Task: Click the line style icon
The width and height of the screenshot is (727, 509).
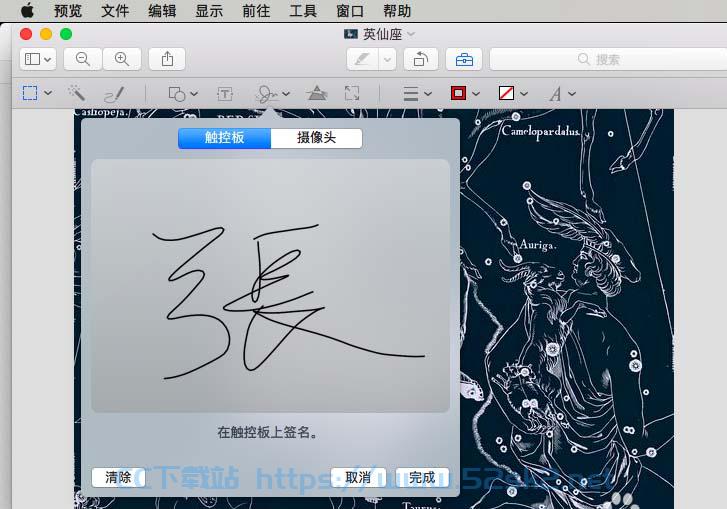Action: pyautogui.click(x=410, y=94)
